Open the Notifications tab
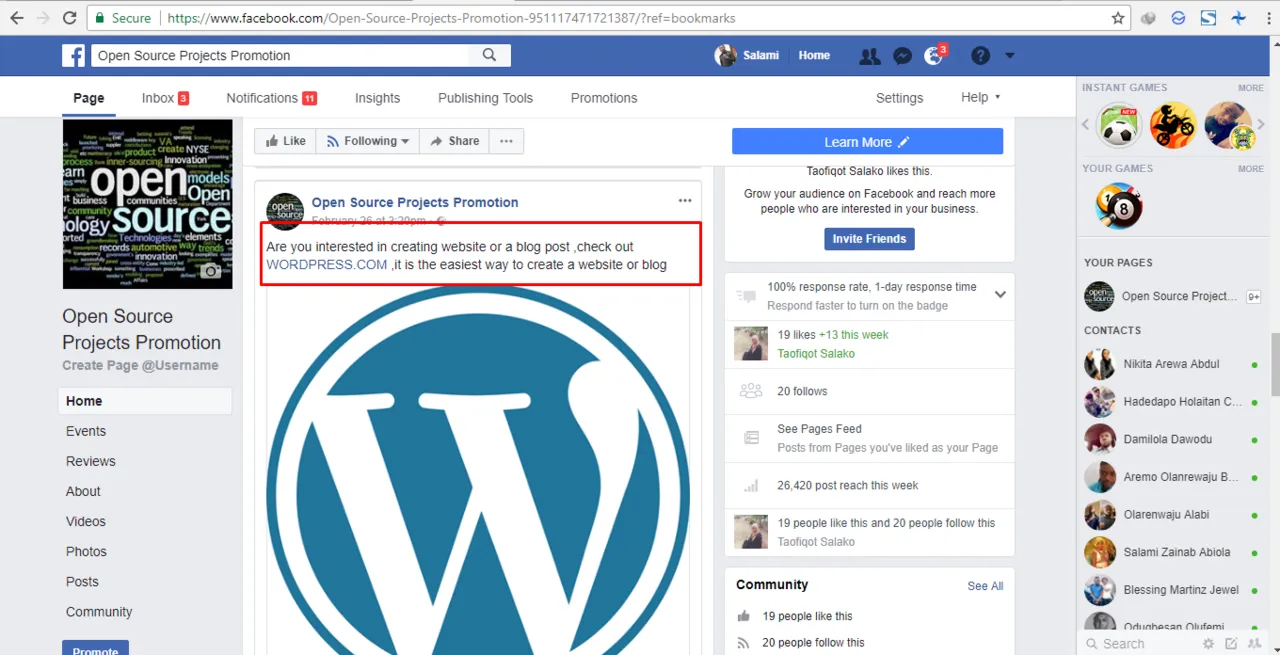The height and width of the screenshot is (655, 1280). [x=271, y=98]
